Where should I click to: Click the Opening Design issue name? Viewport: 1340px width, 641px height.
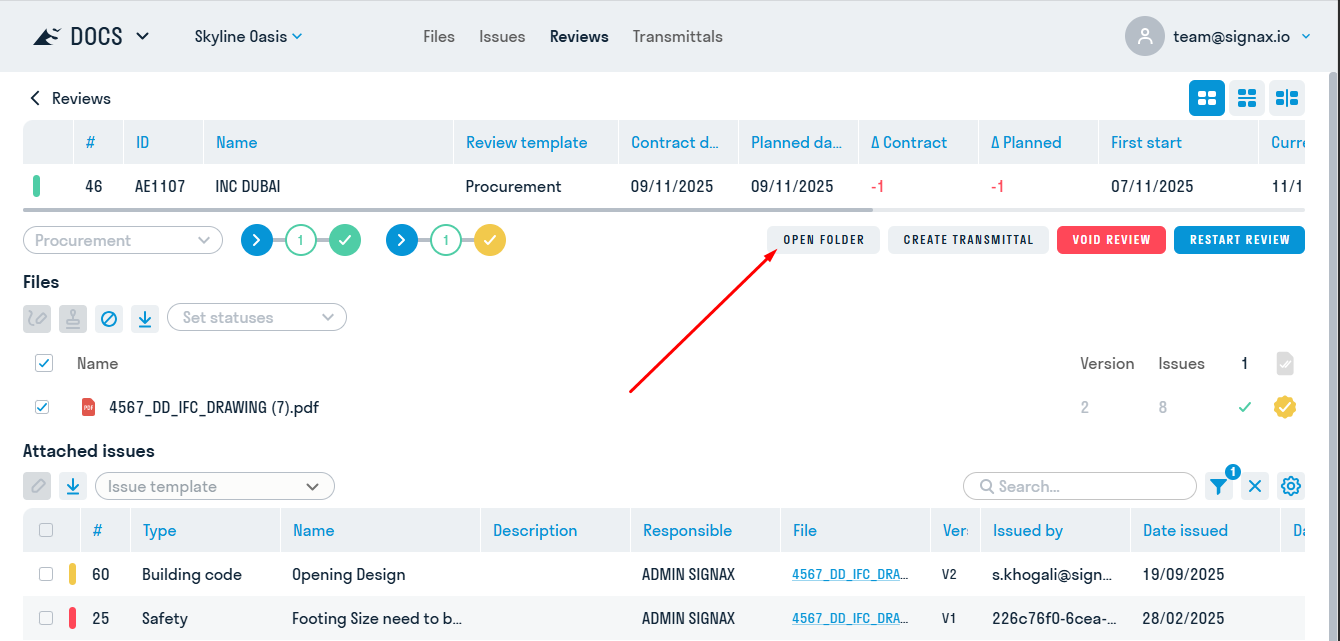tap(348, 574)
